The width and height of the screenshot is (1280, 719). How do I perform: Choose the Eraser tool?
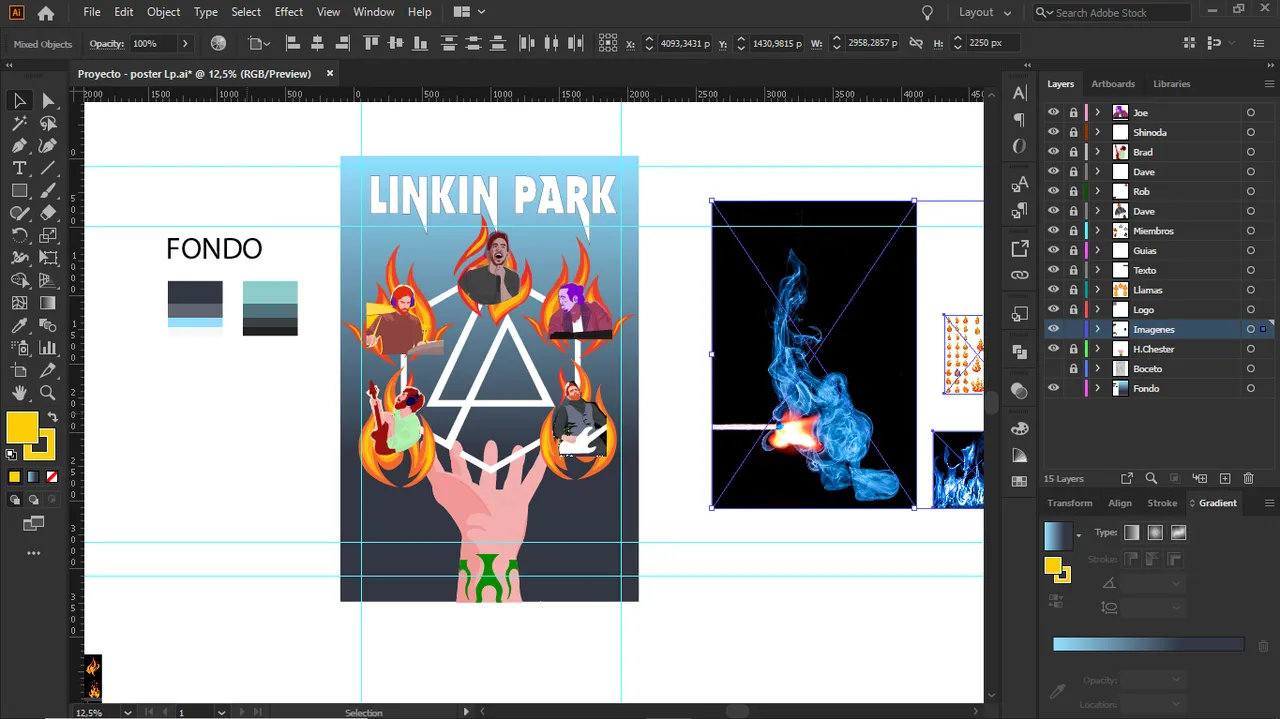[x=48, y=213]
